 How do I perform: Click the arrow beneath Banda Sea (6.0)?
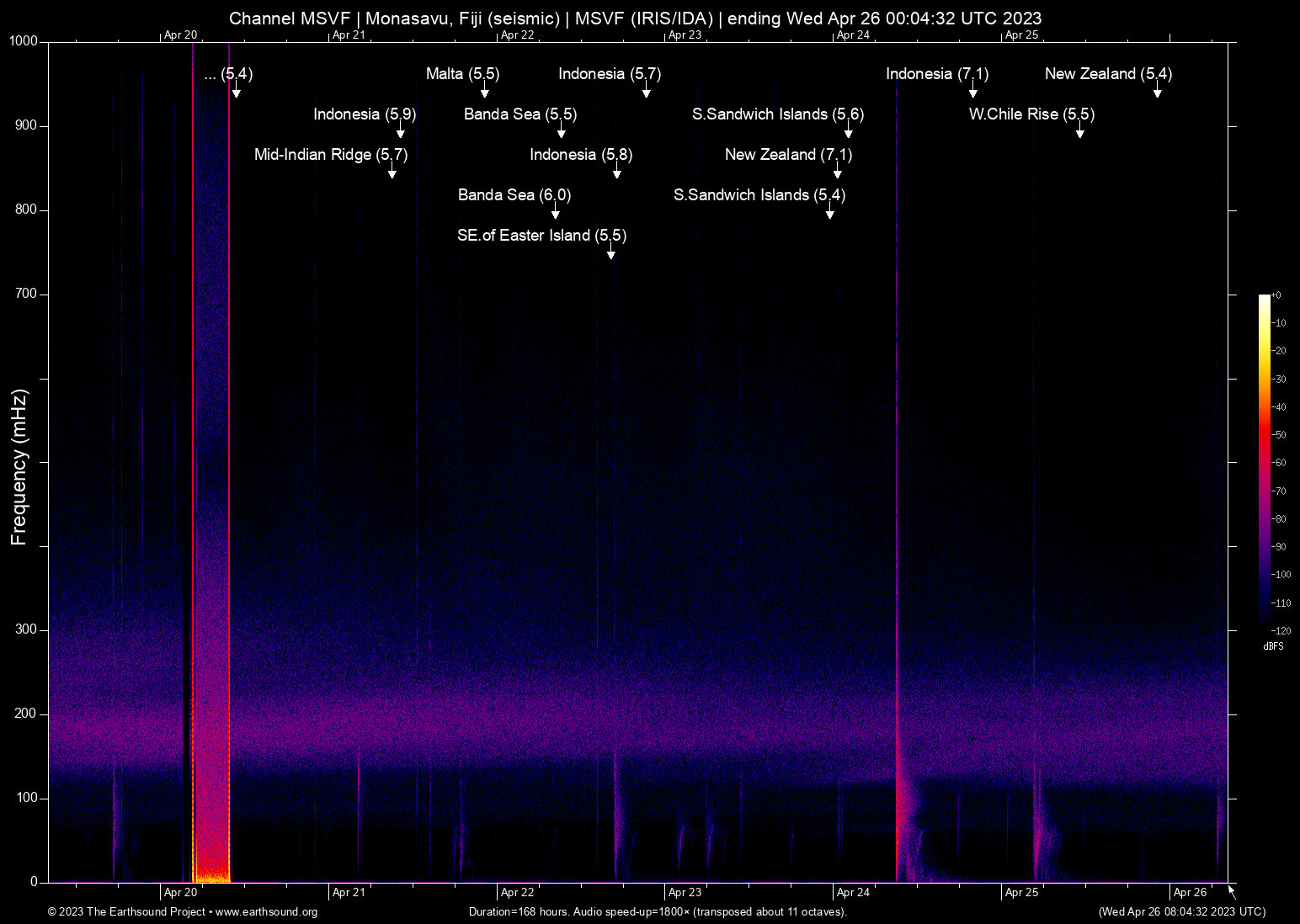coord(555,211)
